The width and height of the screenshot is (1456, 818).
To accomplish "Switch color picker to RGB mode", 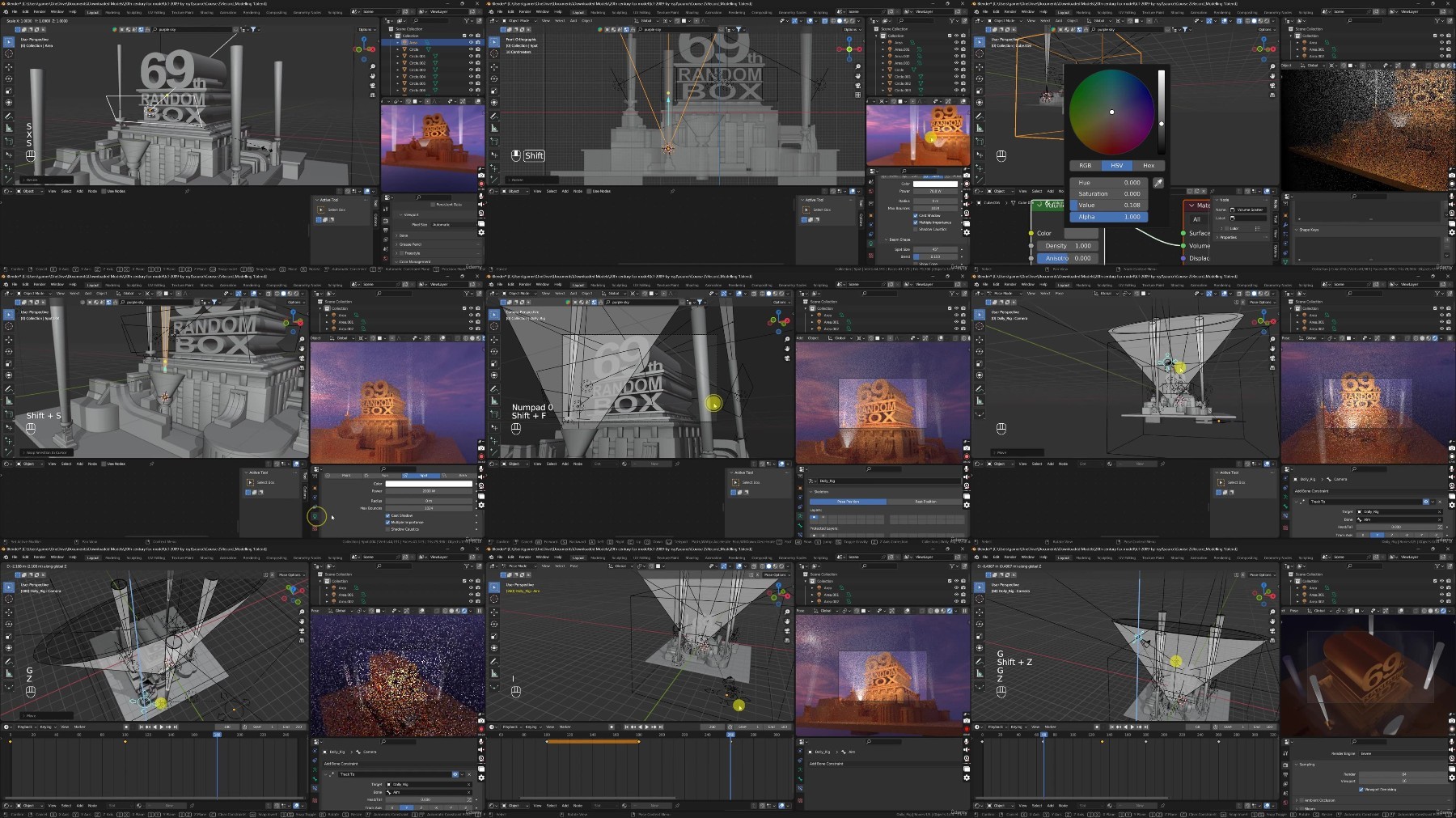I will tap(1086, 165).
